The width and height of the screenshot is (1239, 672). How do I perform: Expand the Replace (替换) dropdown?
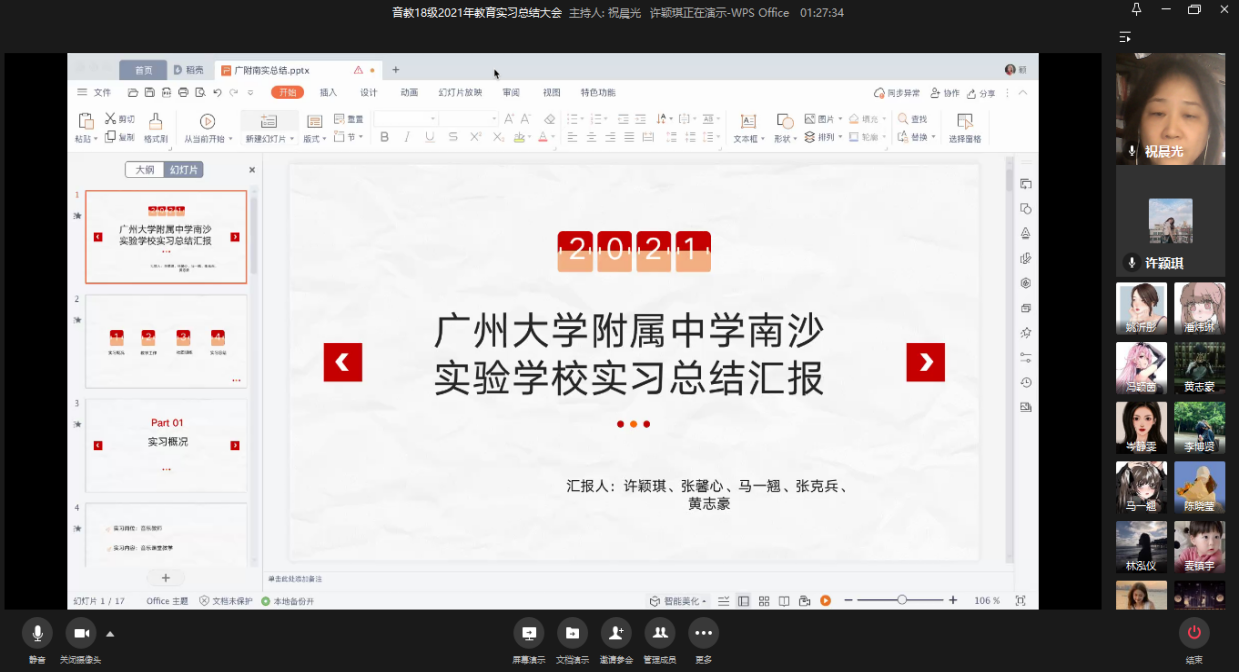(x=933, y=137)
